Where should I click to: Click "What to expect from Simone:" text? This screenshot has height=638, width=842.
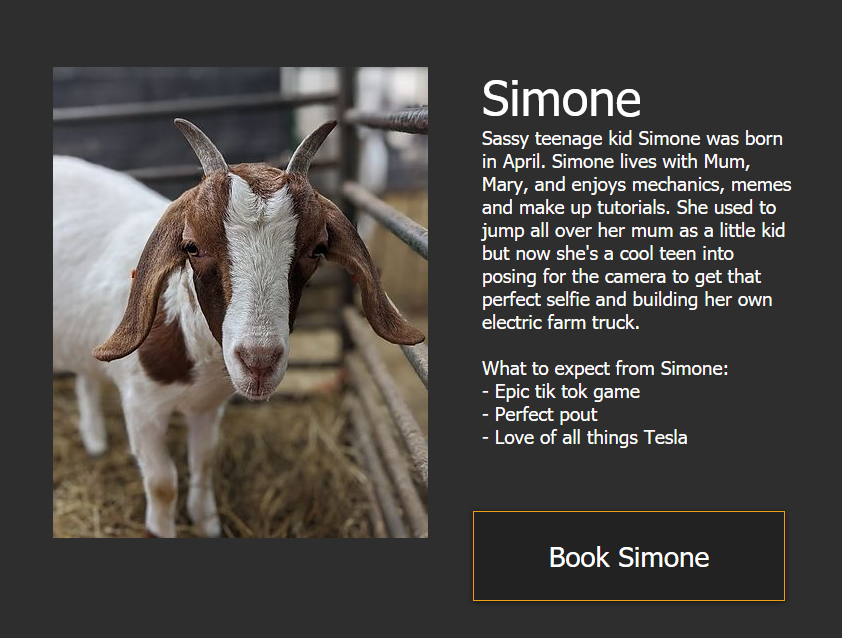coord(605,368)
